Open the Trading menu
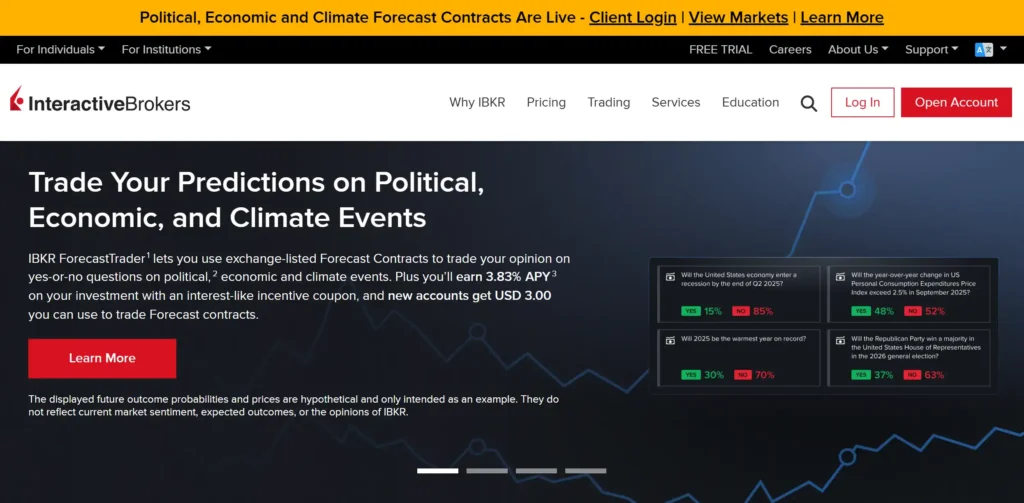 pyautogui.click(x=609, y=103)
